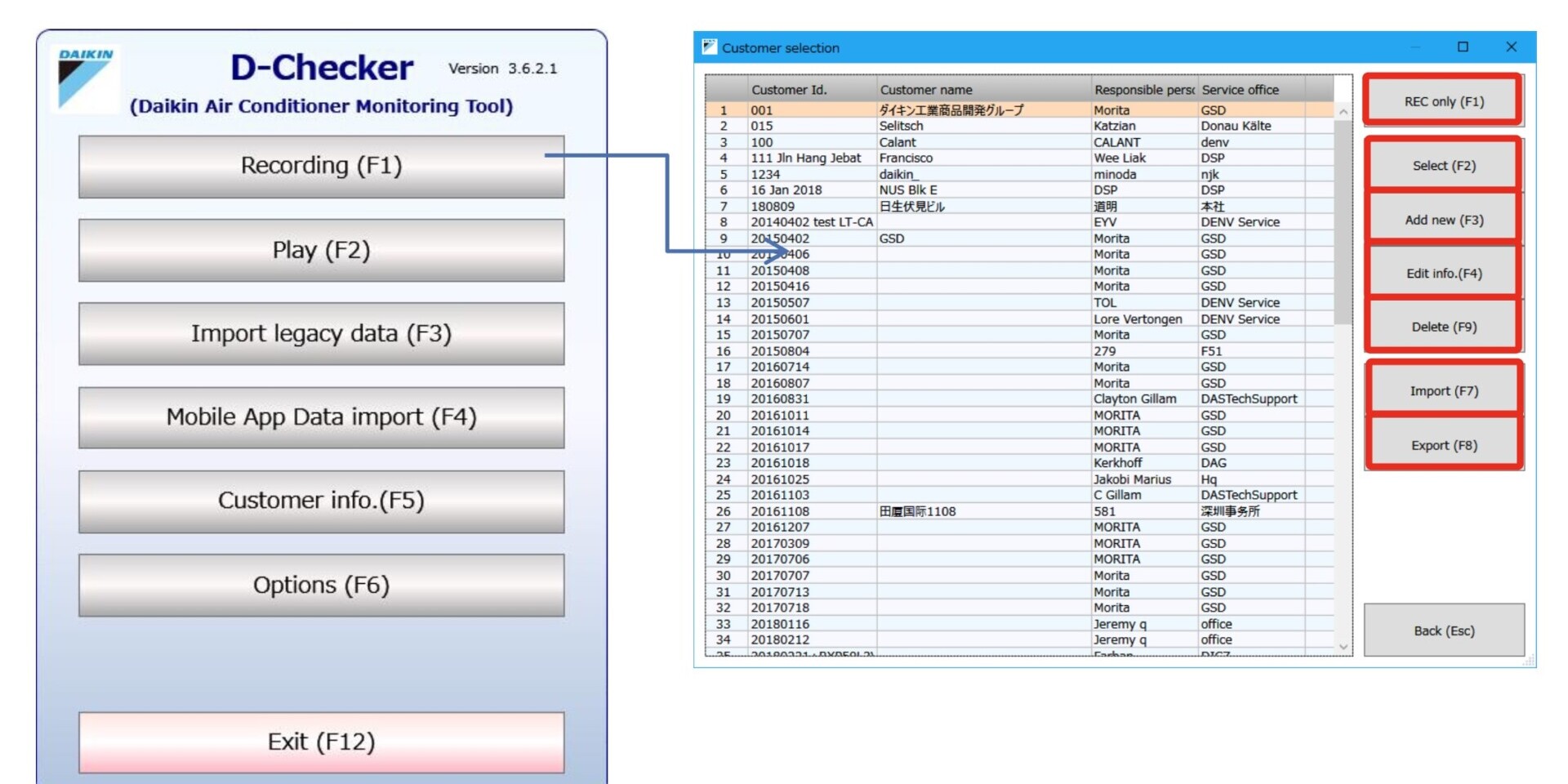Click the Customer selection window title icon
1568x784 pixels.
pos(709,47)
